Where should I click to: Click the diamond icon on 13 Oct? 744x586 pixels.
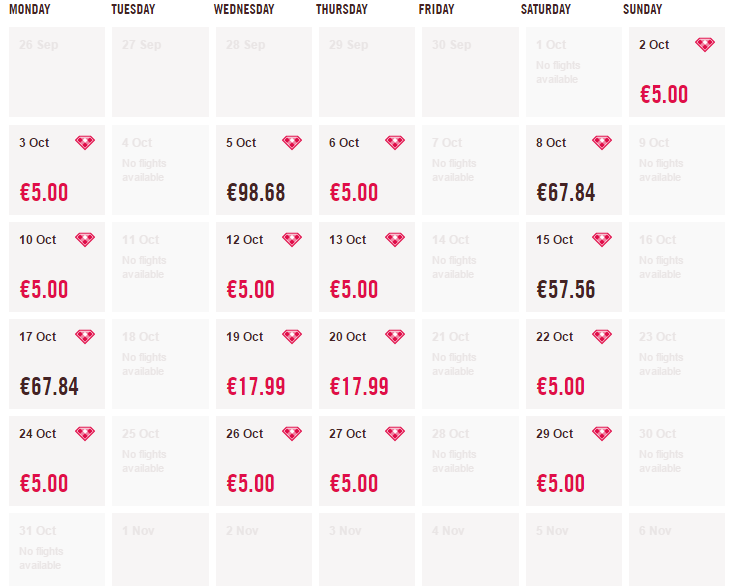(x=395, y=240)
